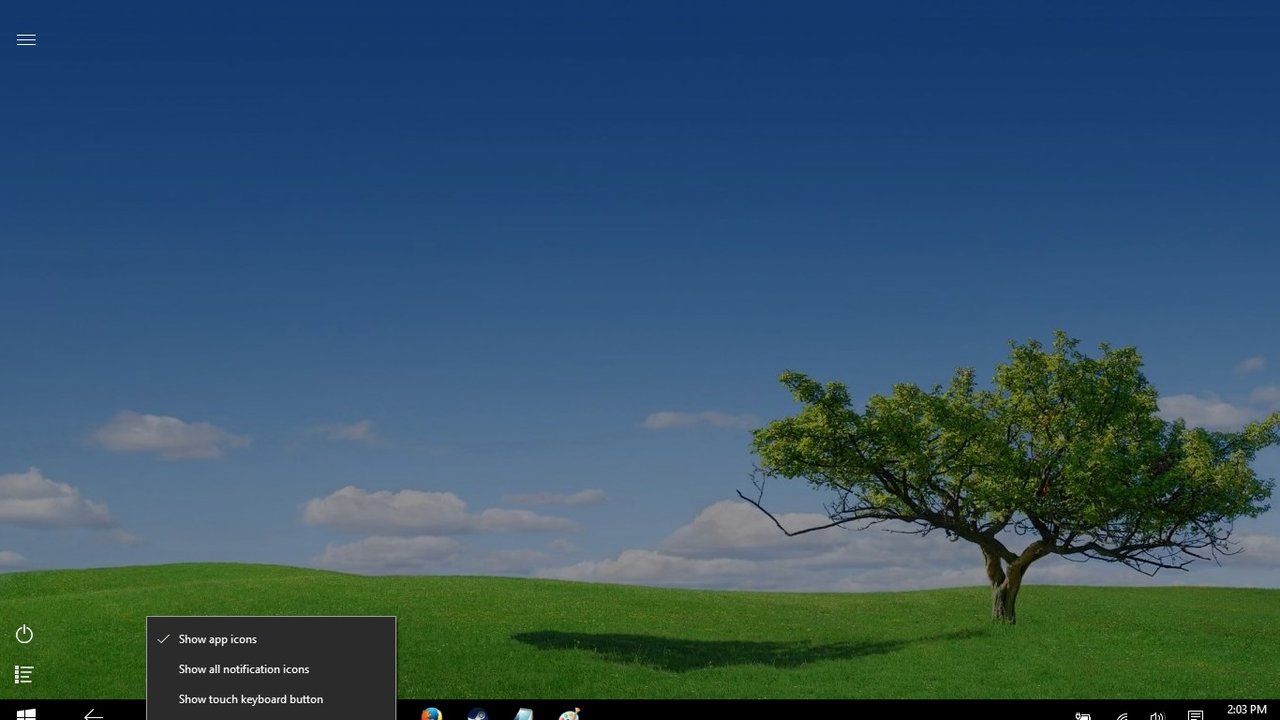The height and width of the screenshot is (720, 1280).
Task: Open the paint palette app on taskbar
Action: [570, 714]
